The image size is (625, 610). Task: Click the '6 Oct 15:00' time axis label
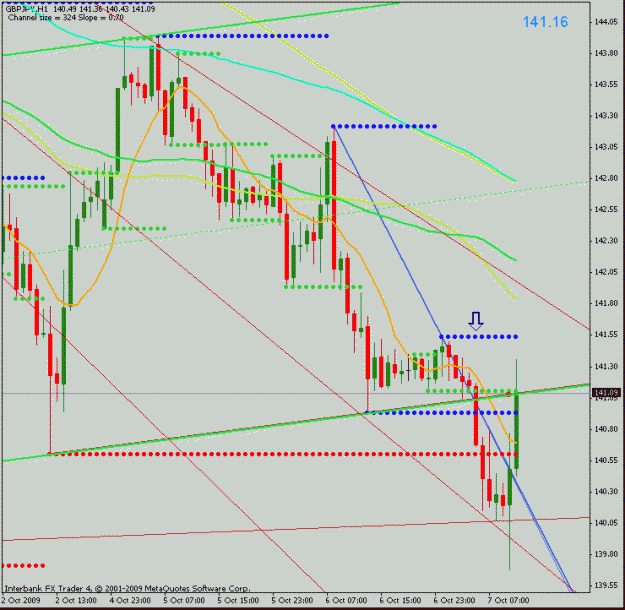(400, 600)
